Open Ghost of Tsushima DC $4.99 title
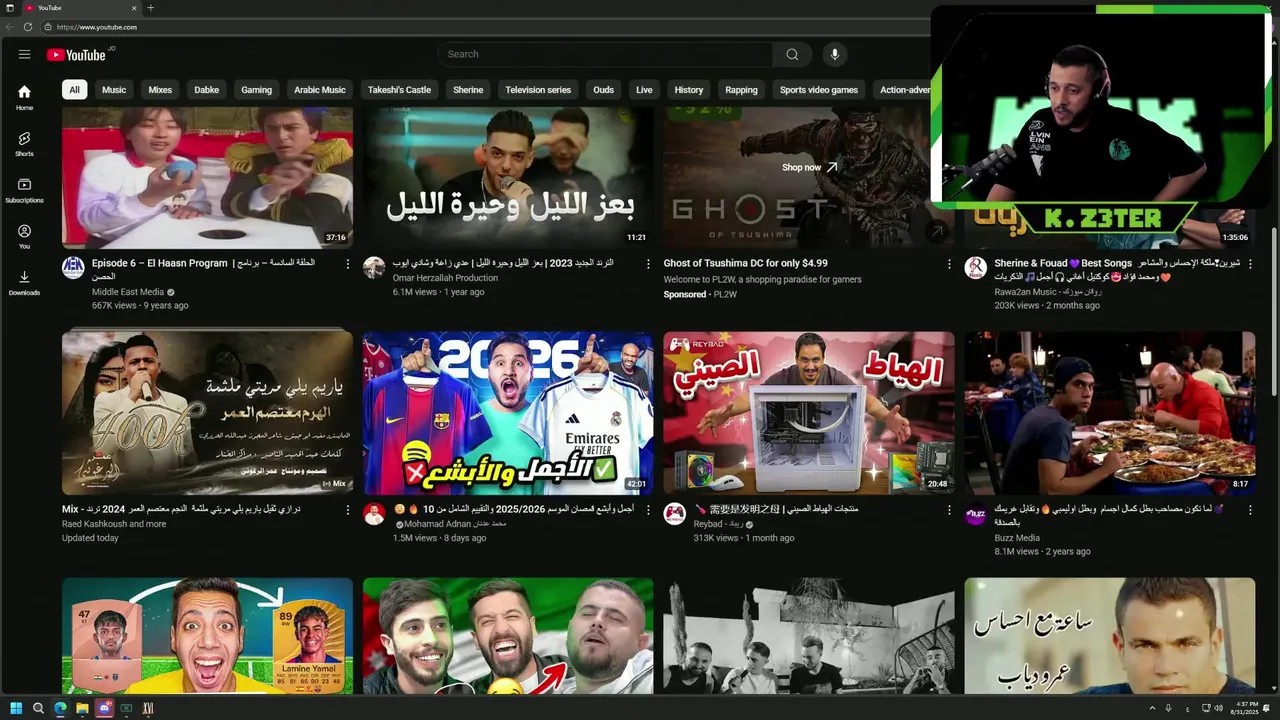The height and width of the screenshot is (720, 1280). point(746,263)
